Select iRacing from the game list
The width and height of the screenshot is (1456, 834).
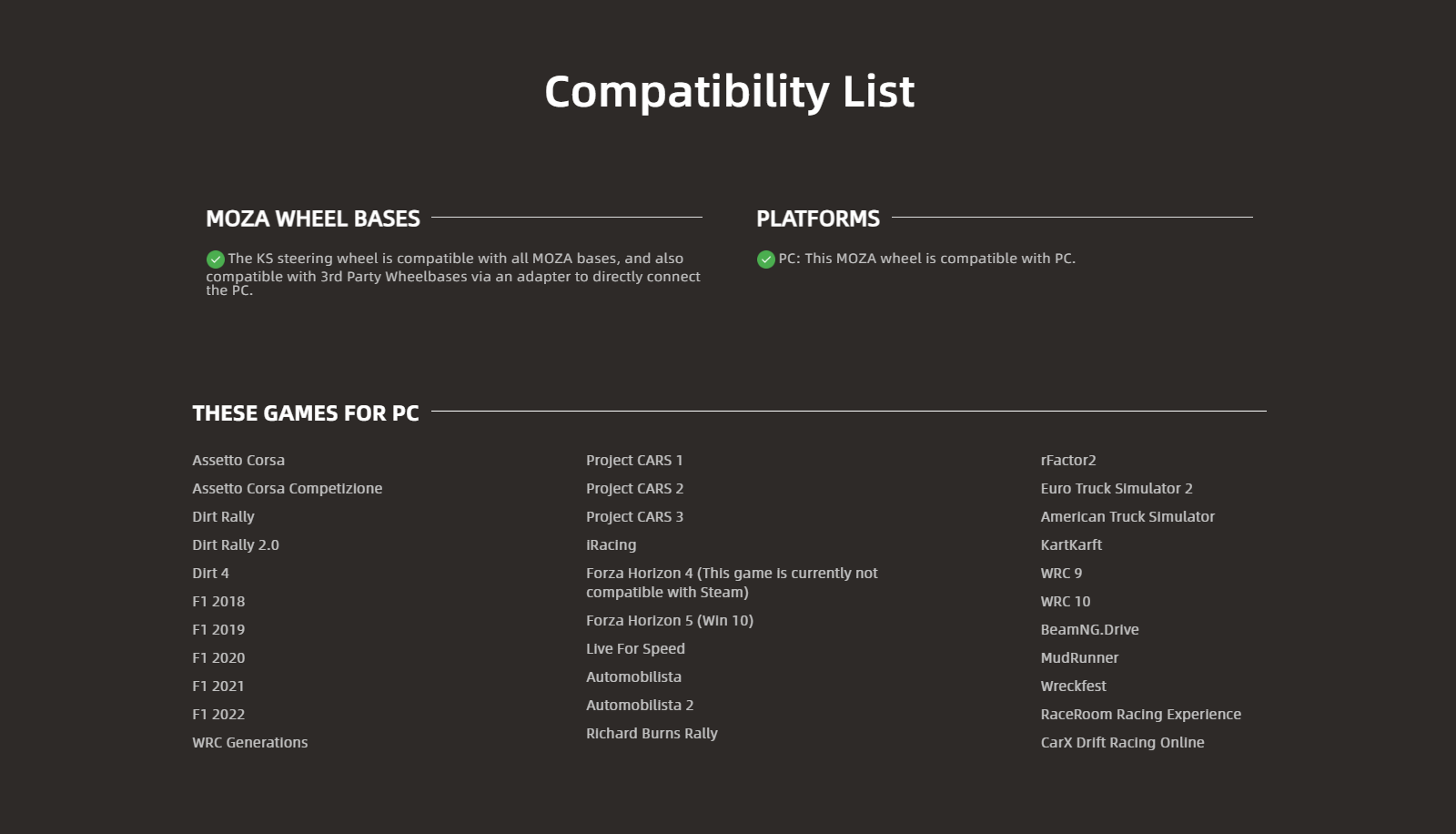point(611,545)
